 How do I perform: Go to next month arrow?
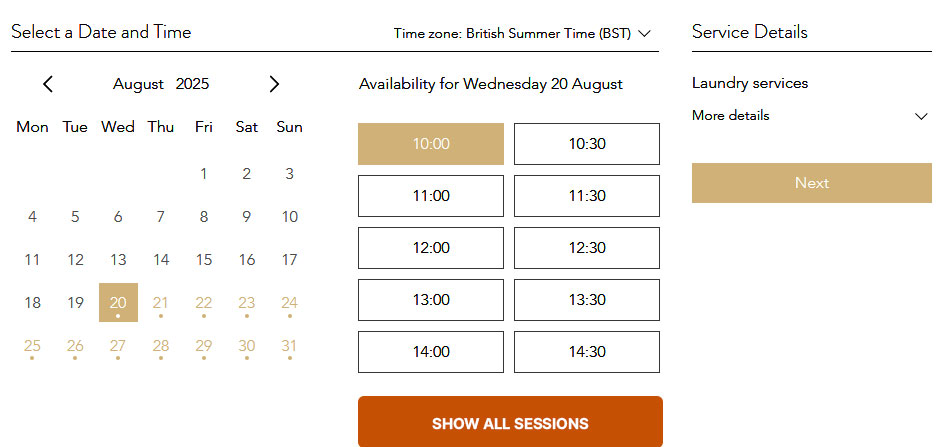pos(275,85)
